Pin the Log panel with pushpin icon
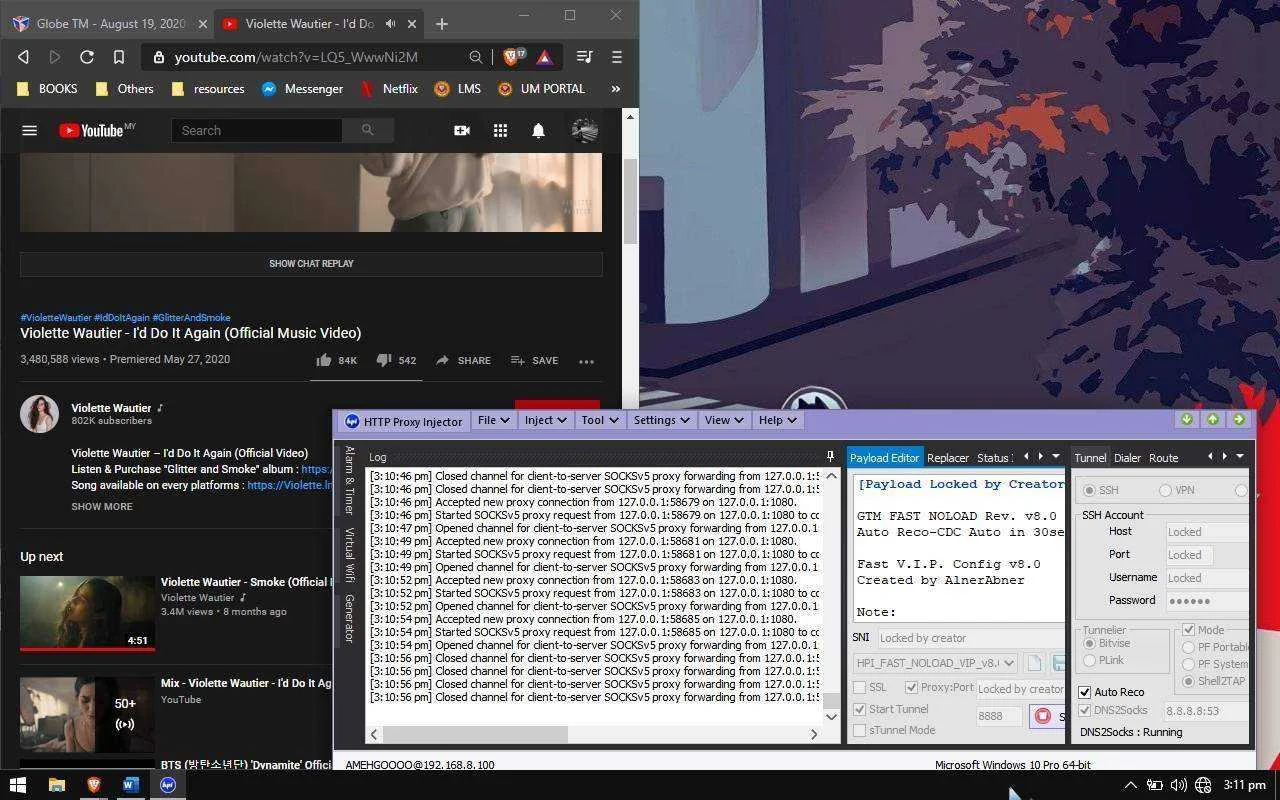 pos(830,456)
